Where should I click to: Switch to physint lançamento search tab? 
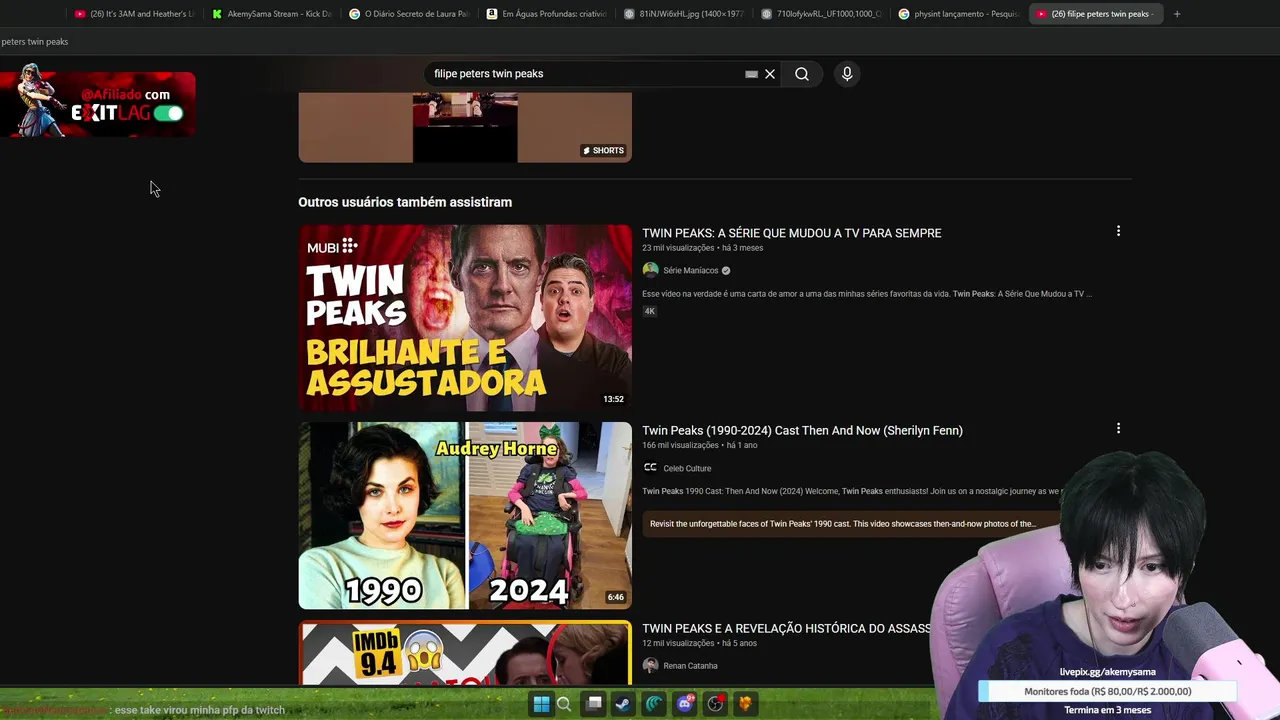[958, 14]
